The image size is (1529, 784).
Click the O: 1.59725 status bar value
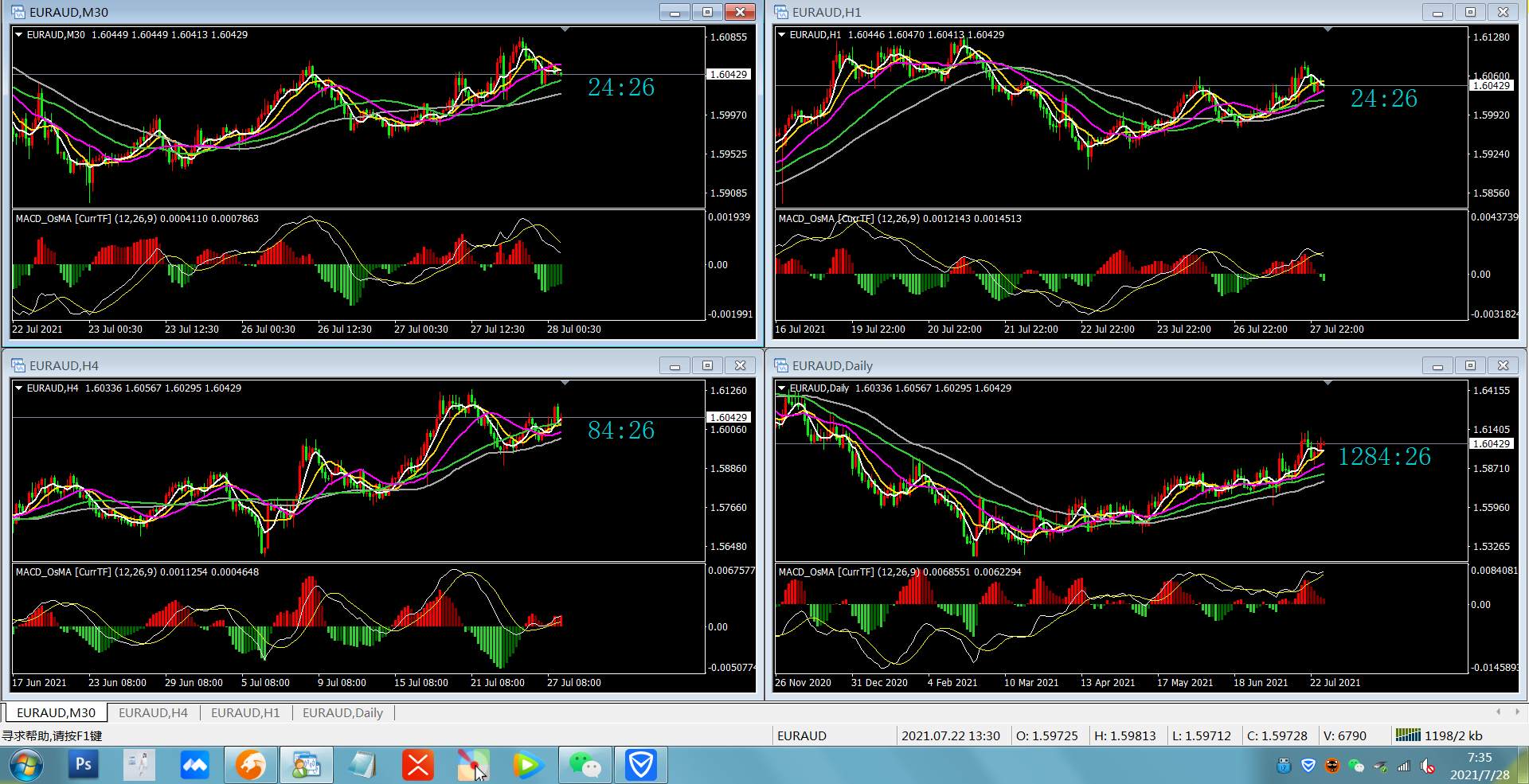click(1046, 735)
